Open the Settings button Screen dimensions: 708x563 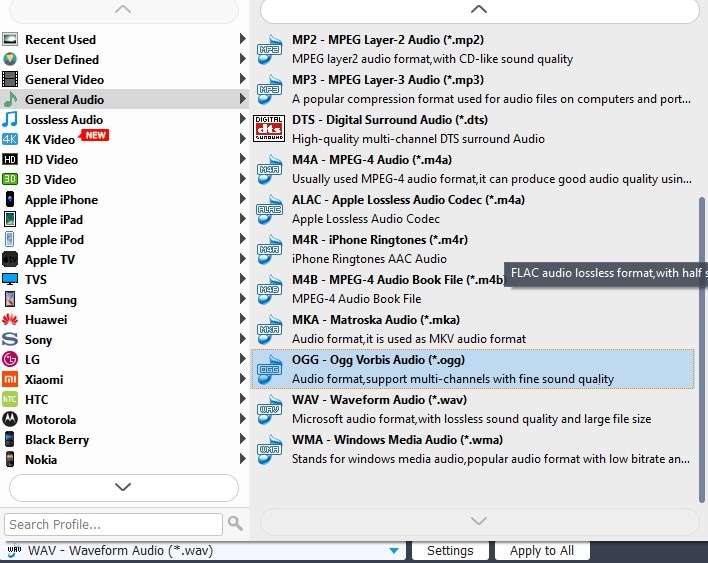tap(450, 551)
